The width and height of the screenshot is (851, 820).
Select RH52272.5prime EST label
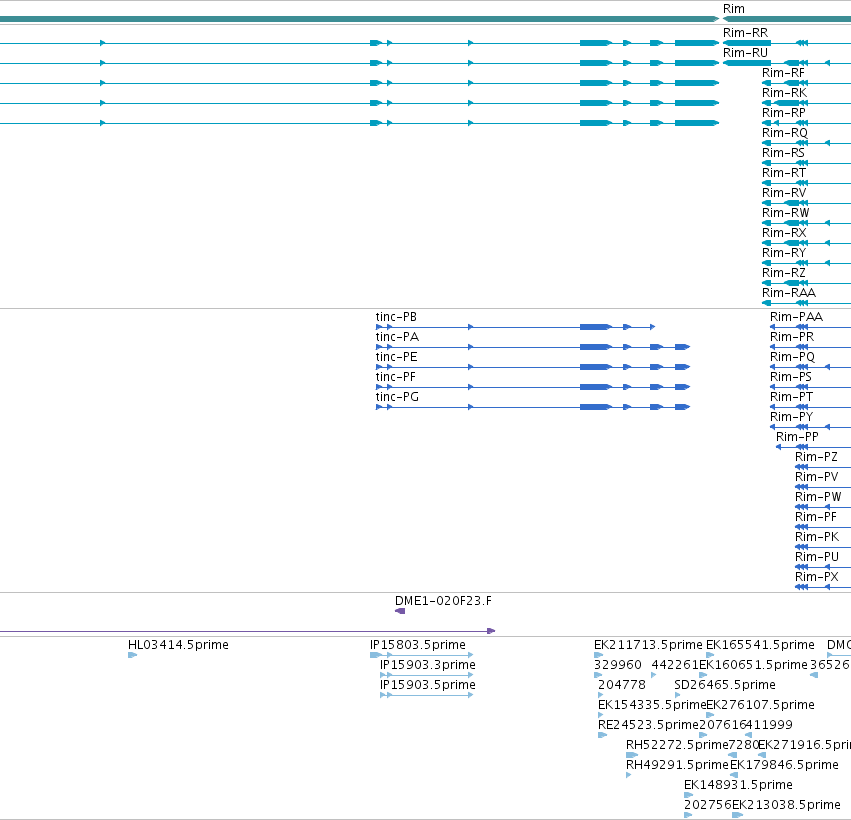point(677,746)
